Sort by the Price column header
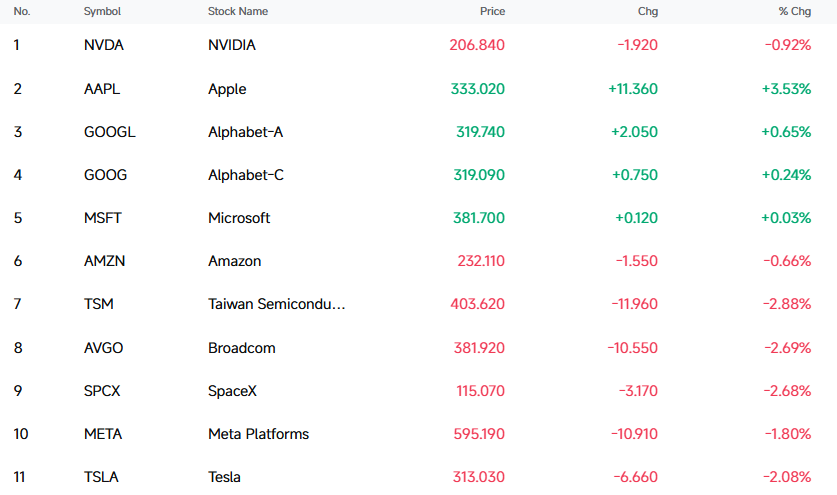The image size is (837, 495). point(492,11)
